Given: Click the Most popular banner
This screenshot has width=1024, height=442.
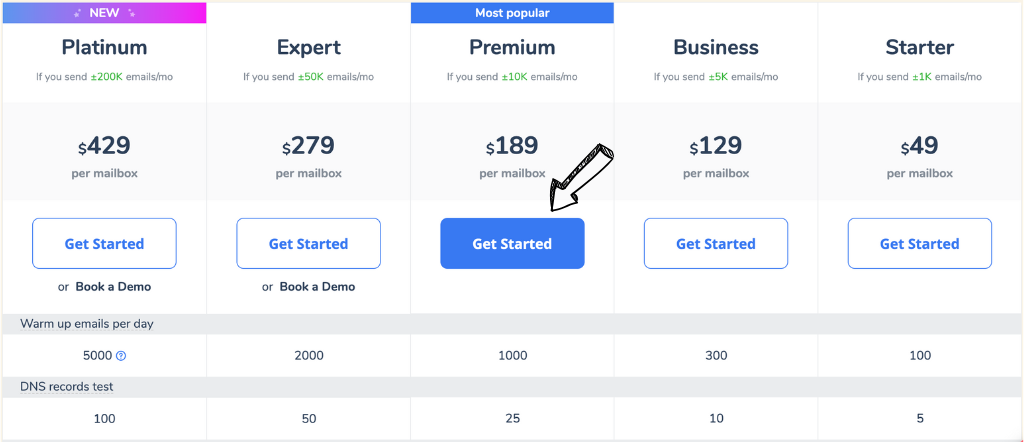Looking at the screenshot, I should click(512, 12).
